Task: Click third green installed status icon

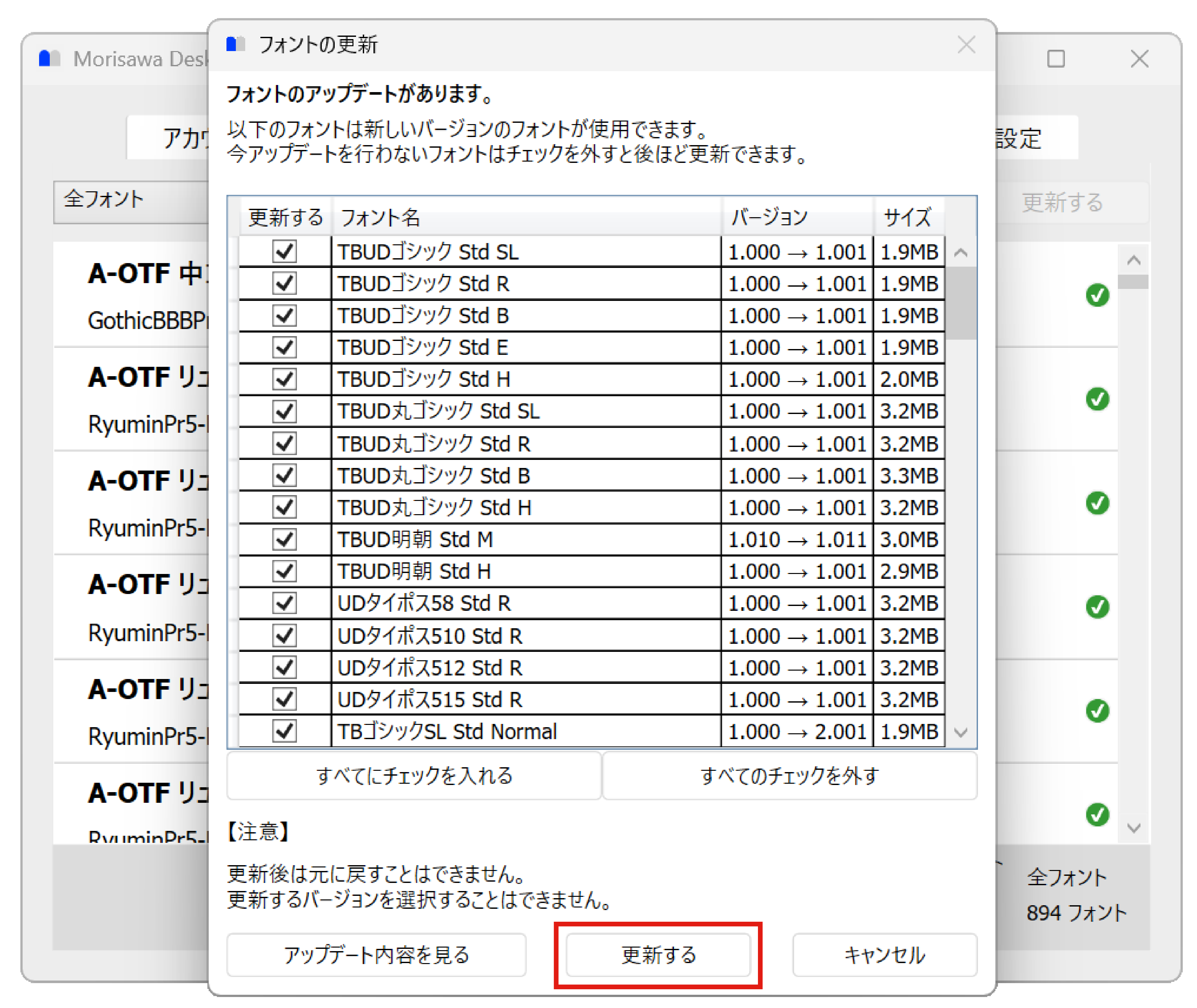Action: pyautogui.click(x=1097, y=504)
